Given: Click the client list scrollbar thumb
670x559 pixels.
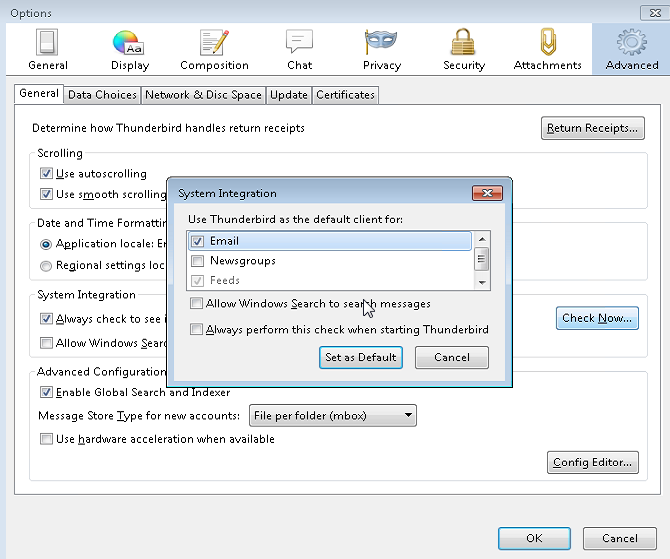Looking at the screenshot, I should coord(482,259).
